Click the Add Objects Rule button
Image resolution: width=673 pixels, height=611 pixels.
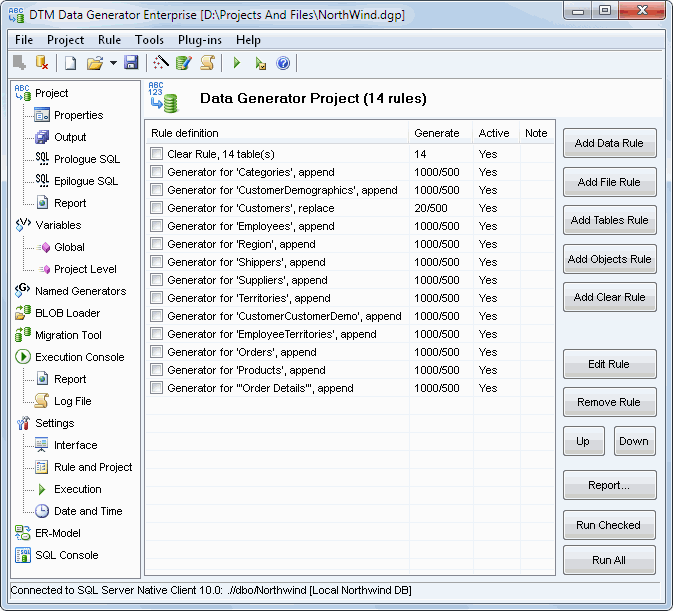[x=609, y=259]
